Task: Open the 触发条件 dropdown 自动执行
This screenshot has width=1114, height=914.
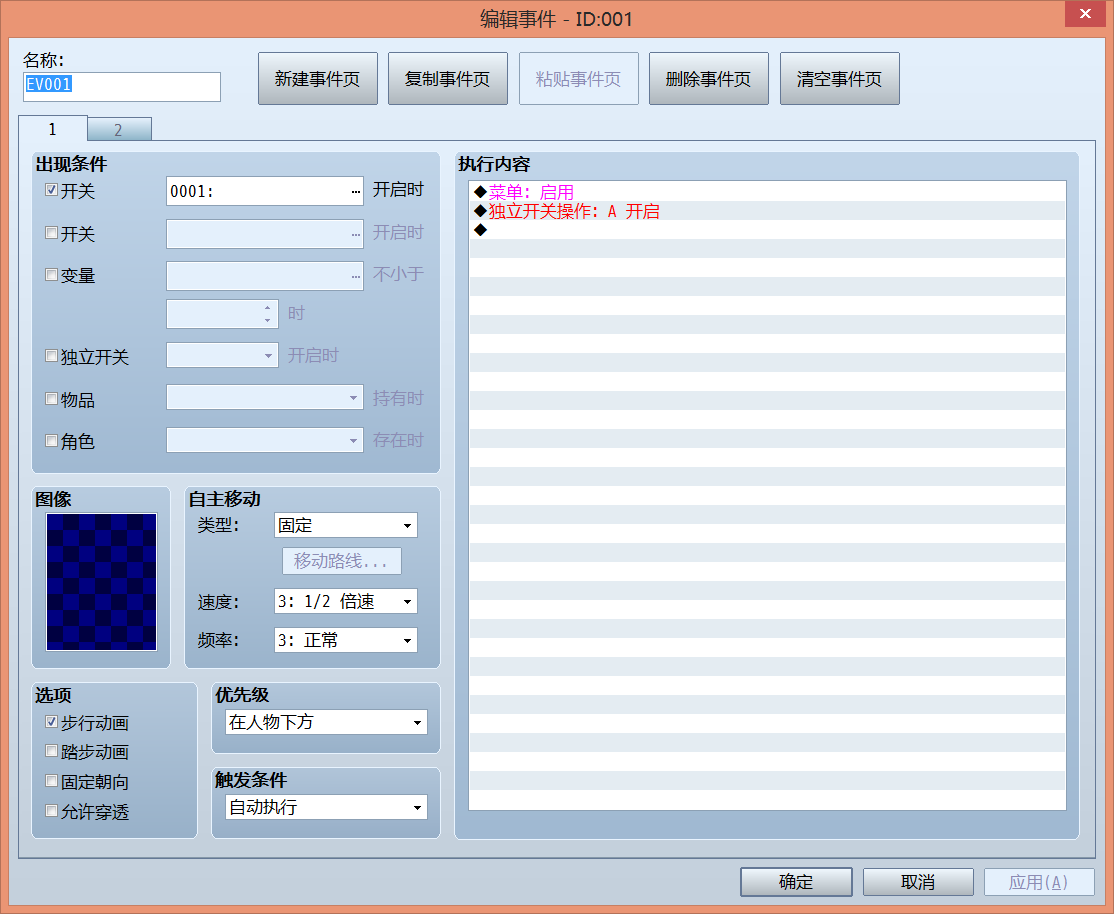Action: [327, 807]
